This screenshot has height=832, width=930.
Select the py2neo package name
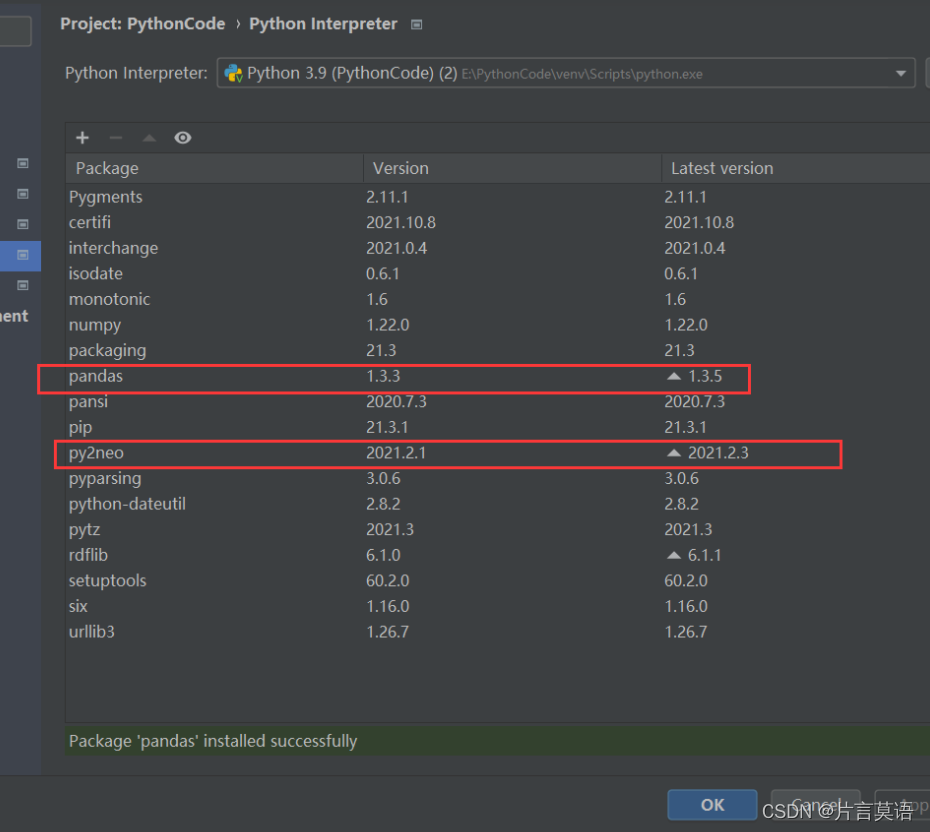click(x=96, y=452)
